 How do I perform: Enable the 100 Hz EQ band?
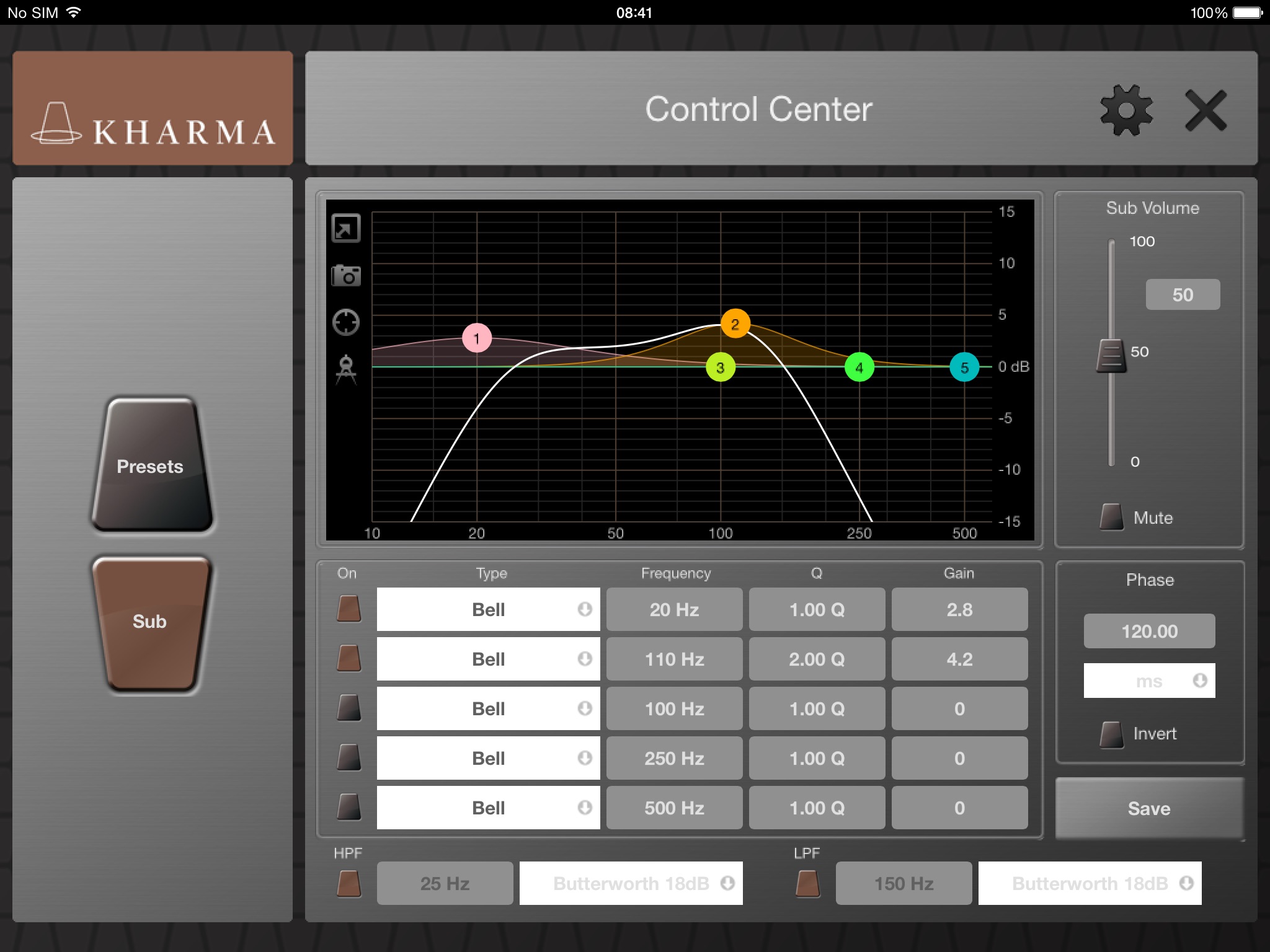[x=349, y=708]
